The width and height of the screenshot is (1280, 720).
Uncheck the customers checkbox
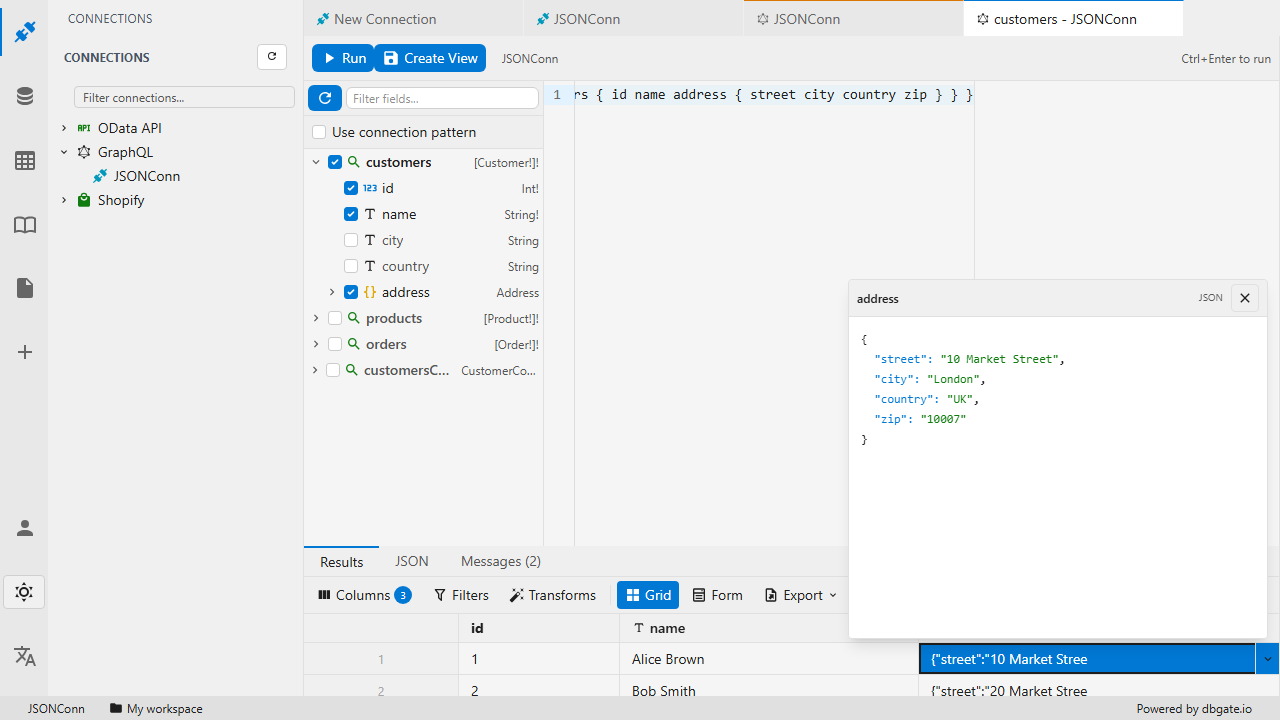[x=335, y=162]
